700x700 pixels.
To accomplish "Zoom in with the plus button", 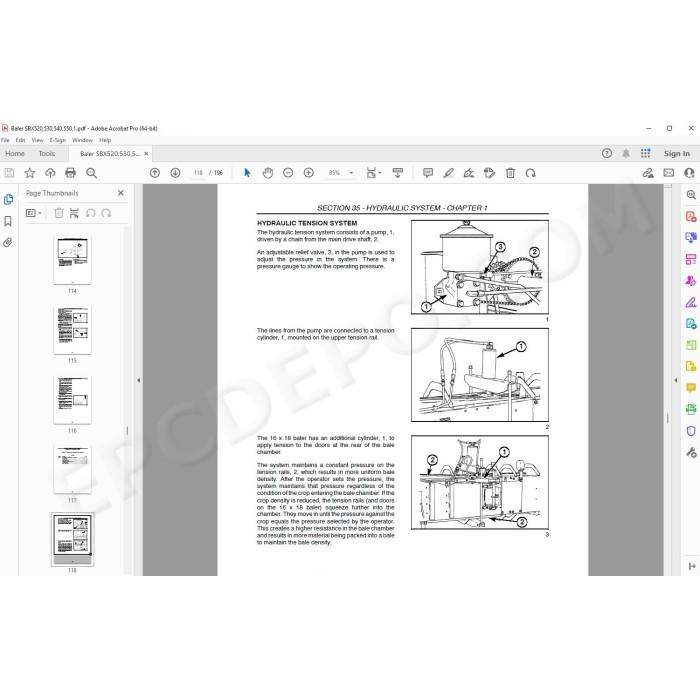I will click(308, 173).
